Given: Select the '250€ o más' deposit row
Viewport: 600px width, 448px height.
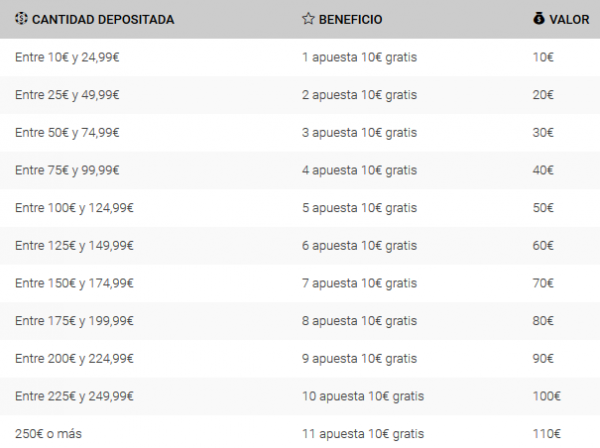Looking at the screenshot, I should pyautogui.click(x=300, y=432).
